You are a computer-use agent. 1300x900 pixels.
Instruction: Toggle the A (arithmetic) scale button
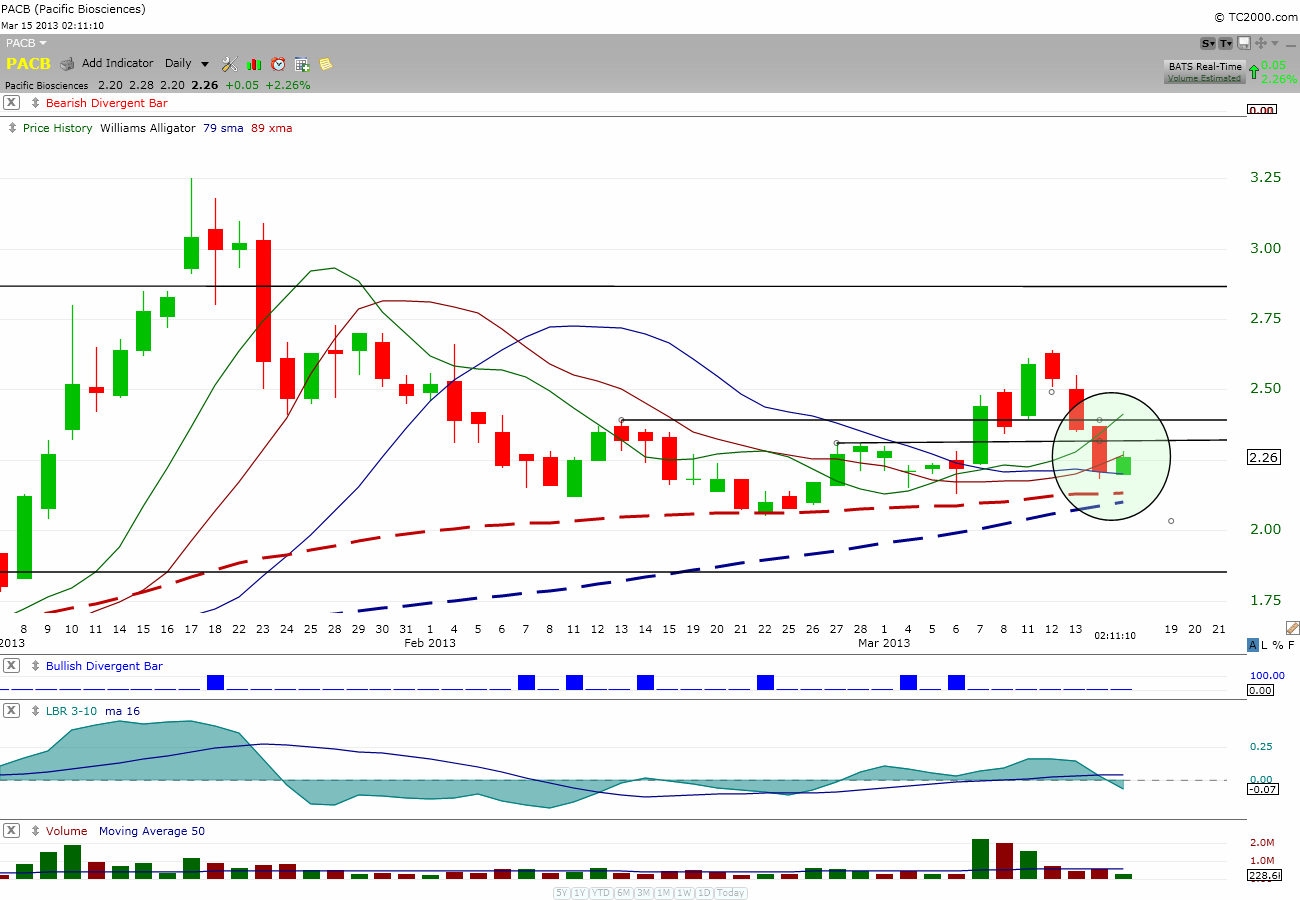tap(1253, 645)
